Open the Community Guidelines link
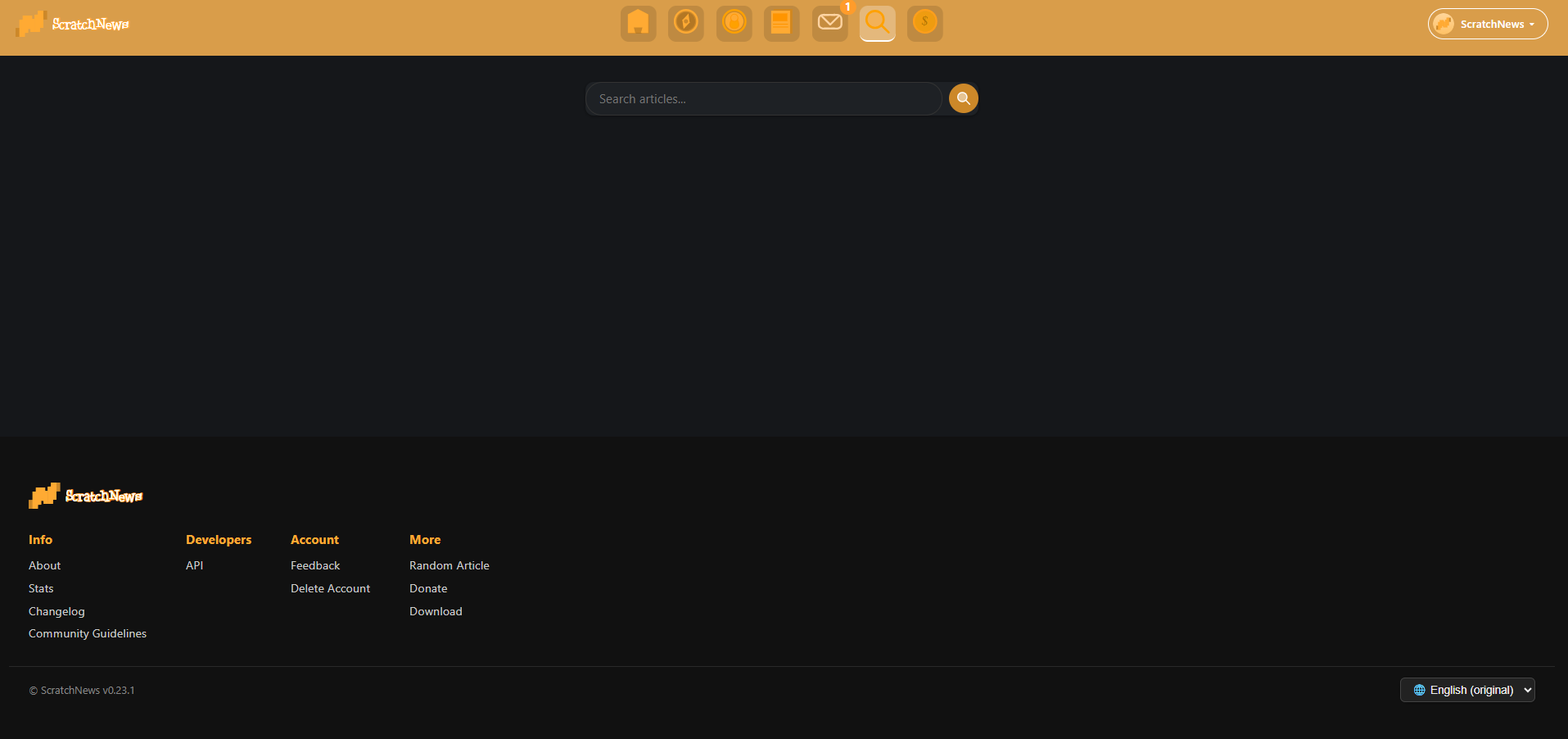 click(x=88, y=633)
